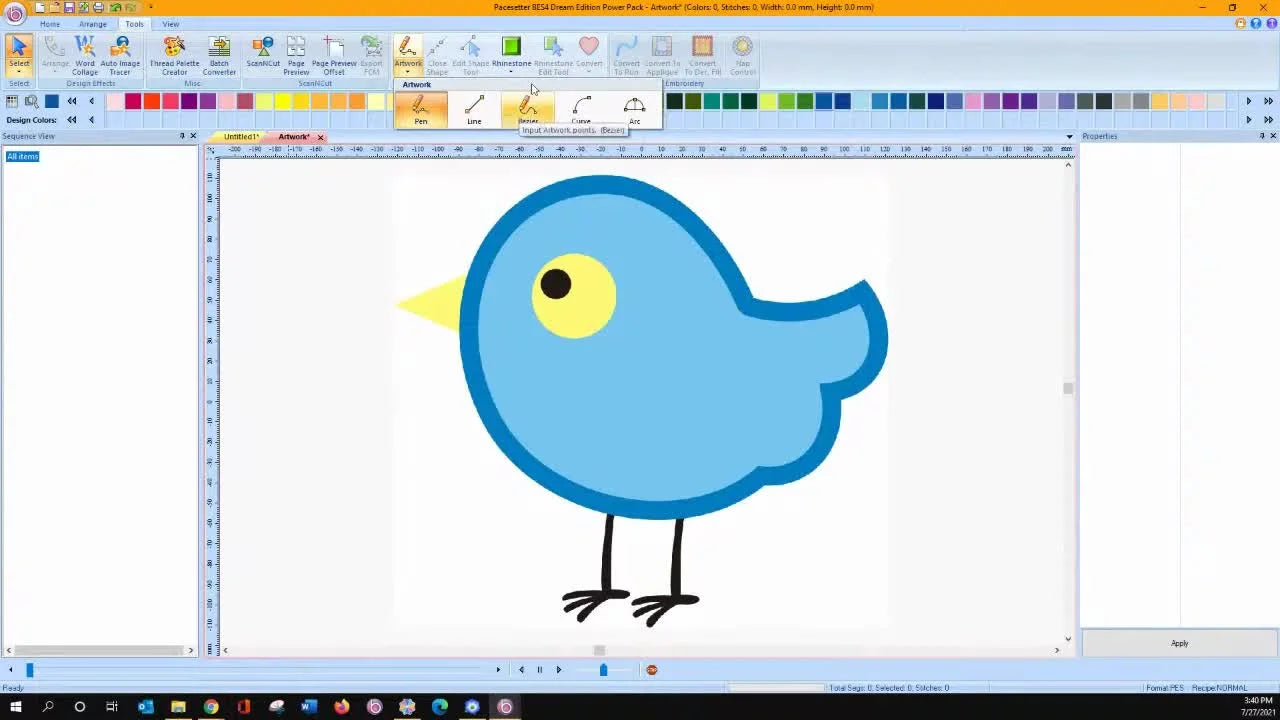Toggle auto-hide pin on Properties panel
Image resolution: width=1280 pixels, height=720 pixels.
pos(1262,136)
